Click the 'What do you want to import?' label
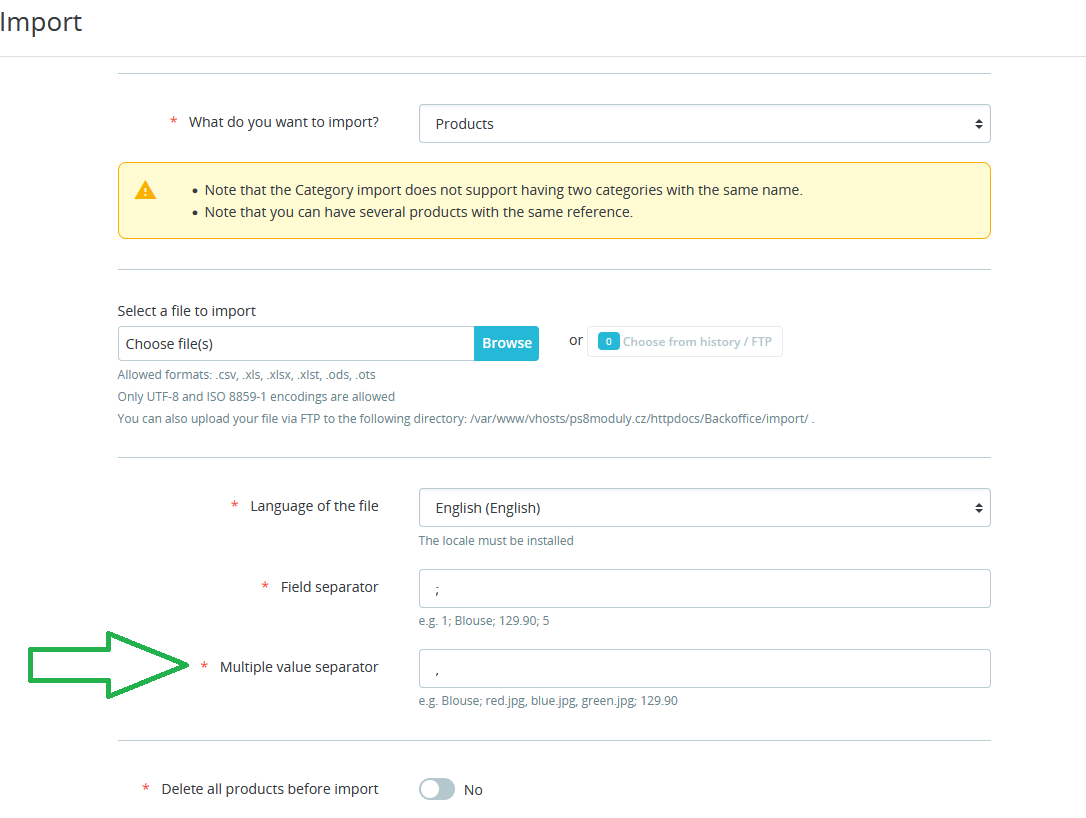Image resolution: width=1086 pixels, height=818 pixels. pos(283,123)
